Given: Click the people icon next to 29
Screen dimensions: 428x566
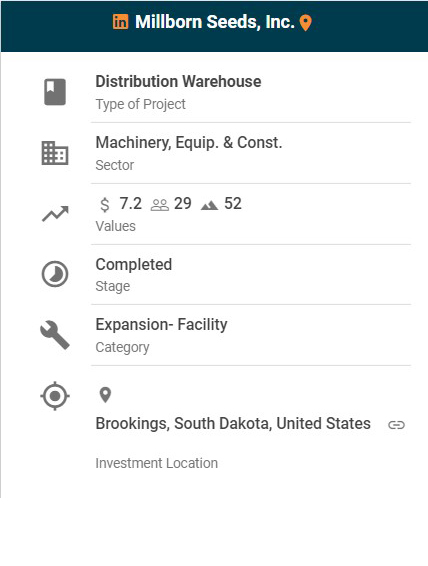Looking at the screenshot, I should [x=160, y=205].
